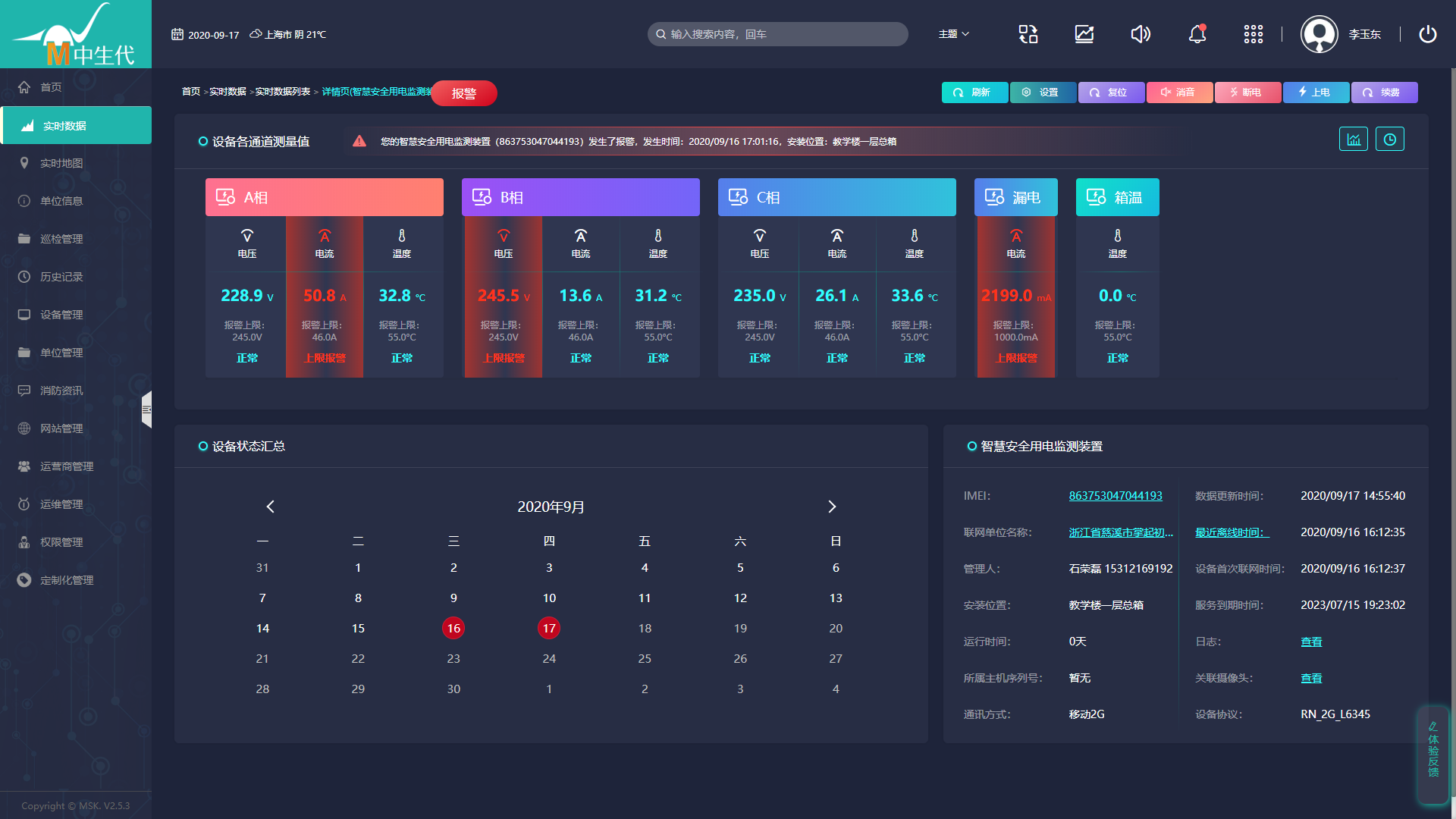Open the chart statistics icon in header

pos(1084,34)
